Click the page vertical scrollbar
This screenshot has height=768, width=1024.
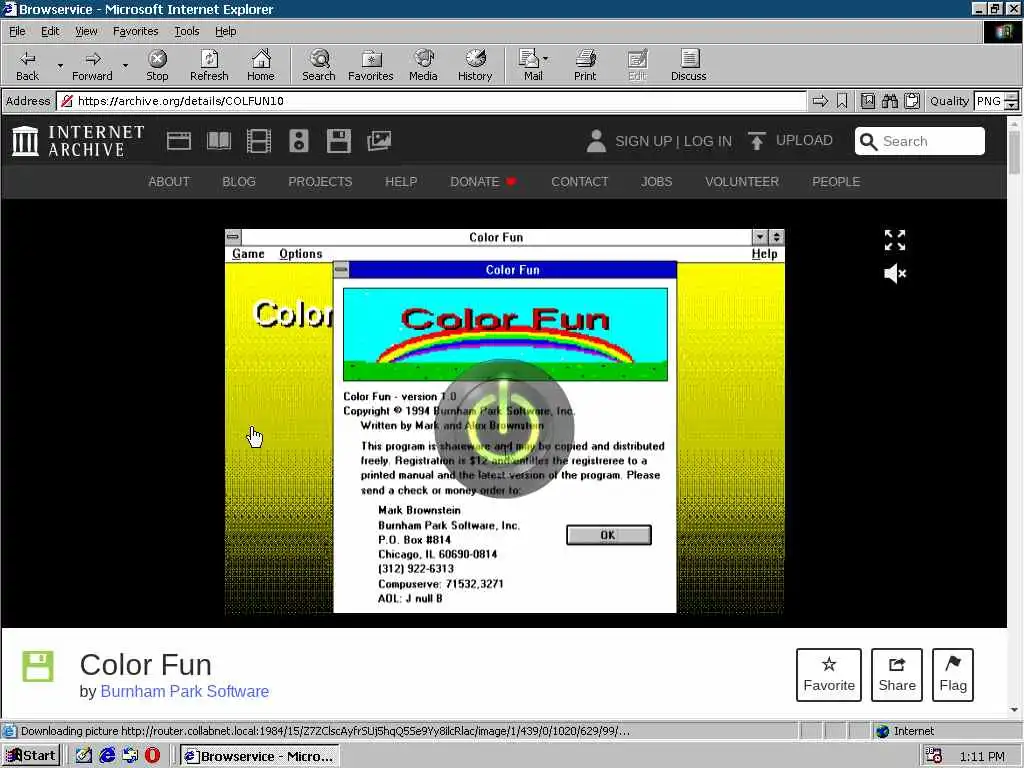tap(1014, 417)
